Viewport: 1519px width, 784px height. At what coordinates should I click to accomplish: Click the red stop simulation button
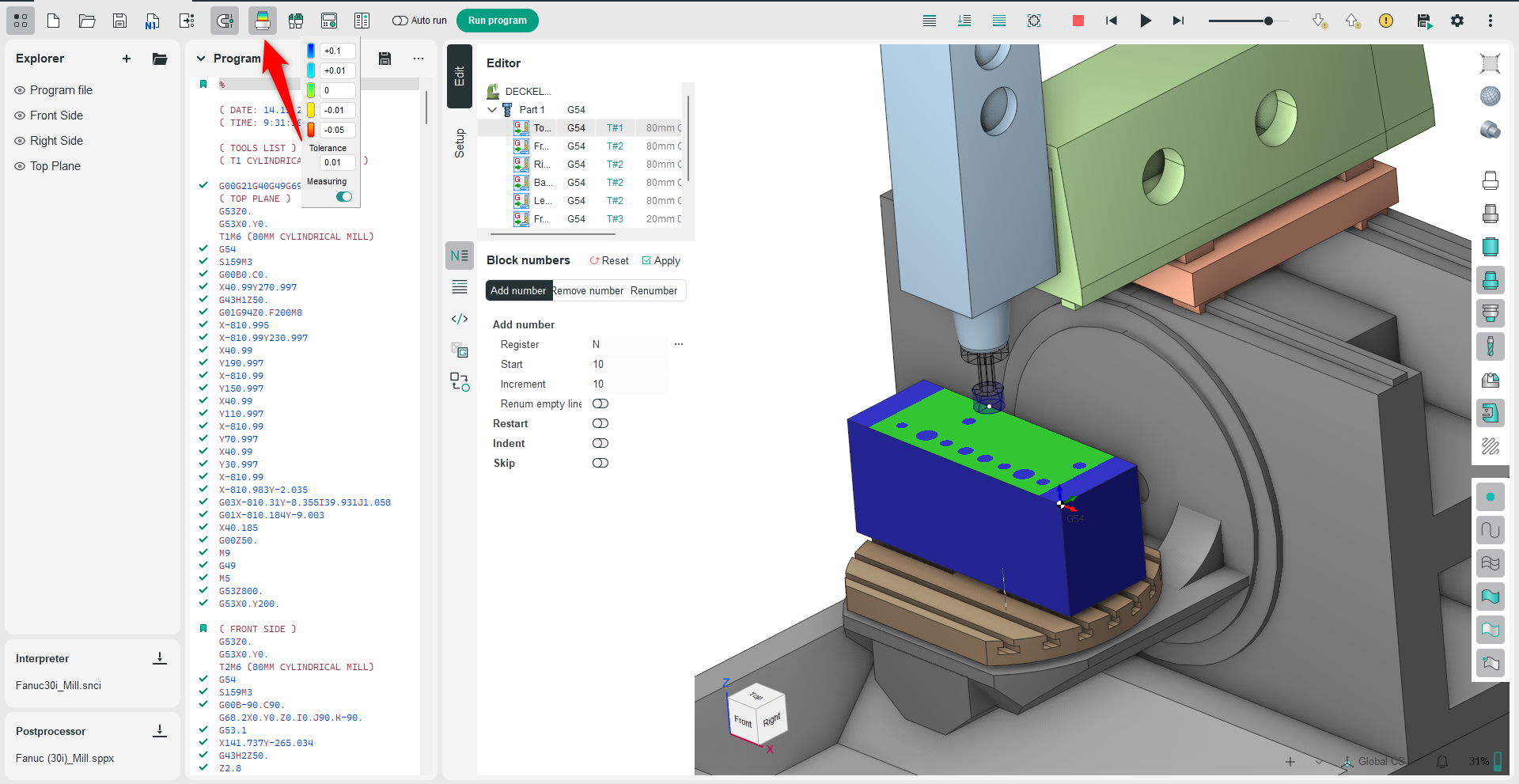(x=1078, y=21)
